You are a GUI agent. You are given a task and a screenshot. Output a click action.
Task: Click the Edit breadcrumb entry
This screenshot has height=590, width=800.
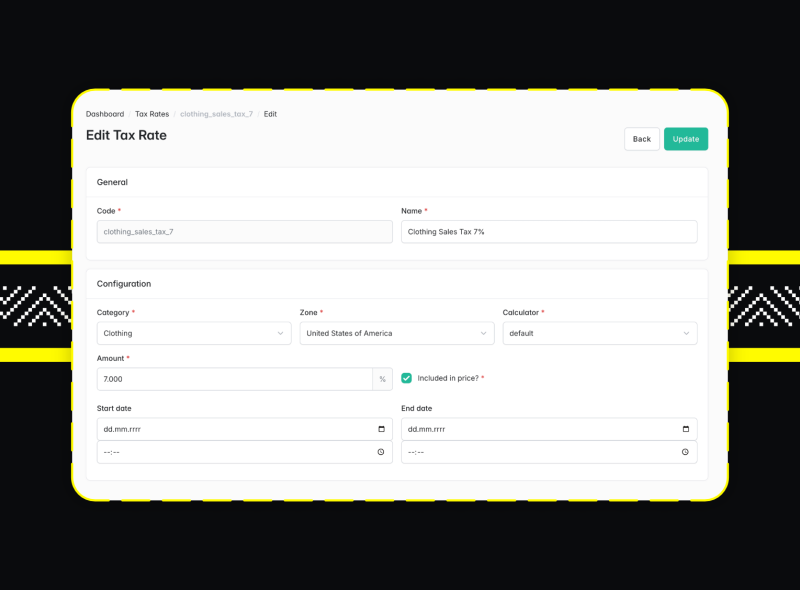270,114
